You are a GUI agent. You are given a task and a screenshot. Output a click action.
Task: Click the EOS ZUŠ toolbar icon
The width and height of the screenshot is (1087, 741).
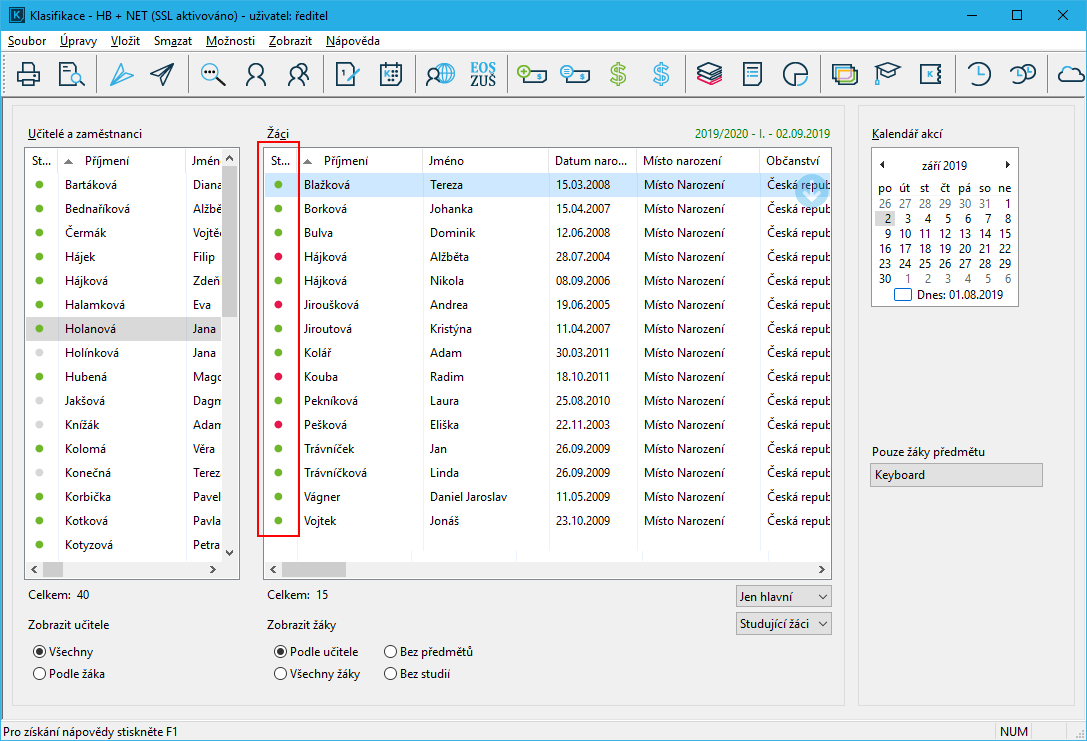tap(482, 74)
